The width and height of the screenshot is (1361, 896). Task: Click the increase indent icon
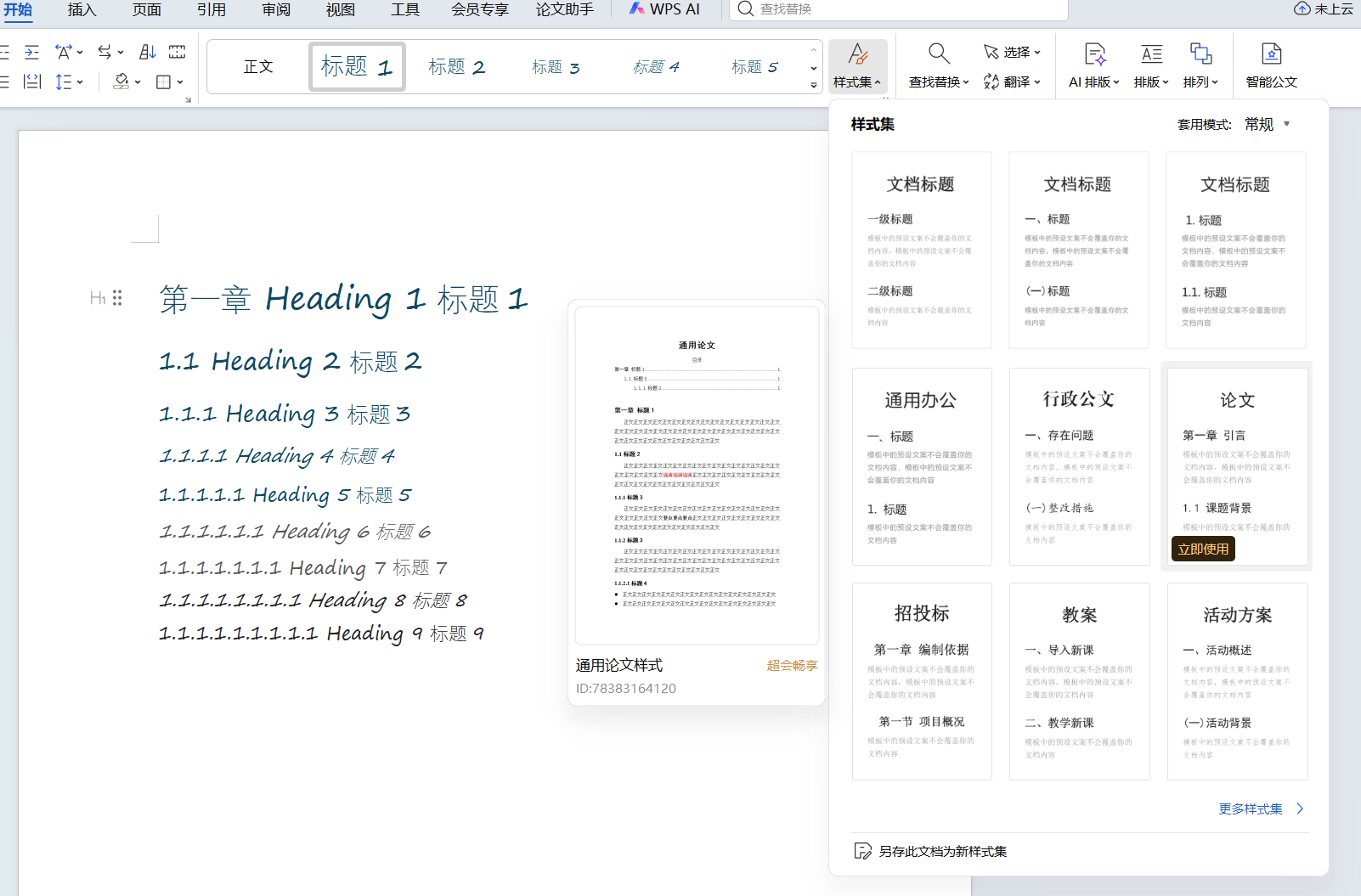(x=31, y=52)
